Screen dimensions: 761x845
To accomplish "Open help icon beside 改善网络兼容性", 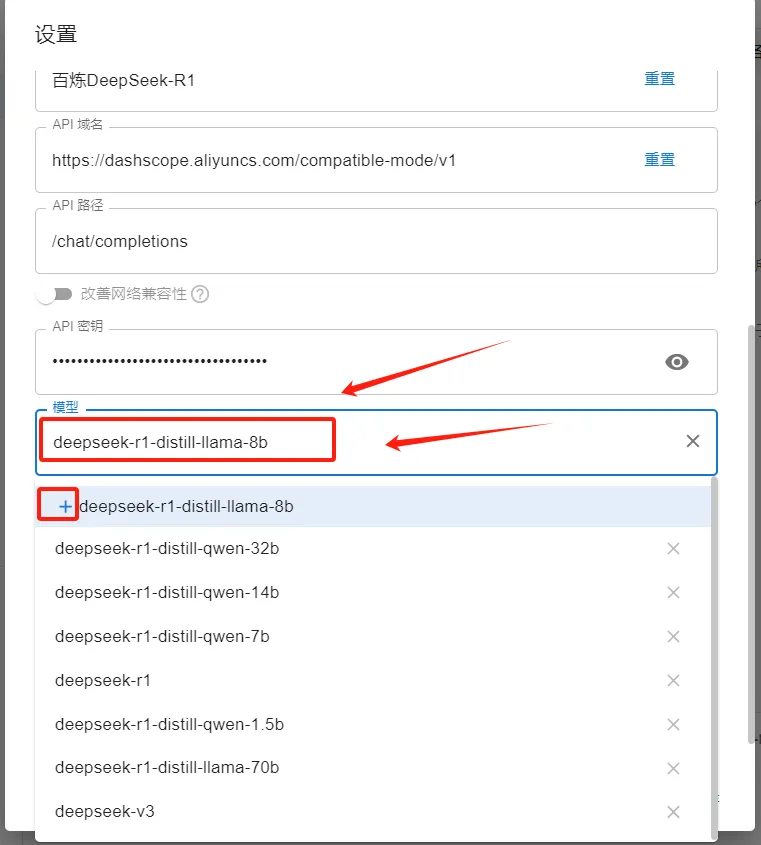I will (200, 294).
